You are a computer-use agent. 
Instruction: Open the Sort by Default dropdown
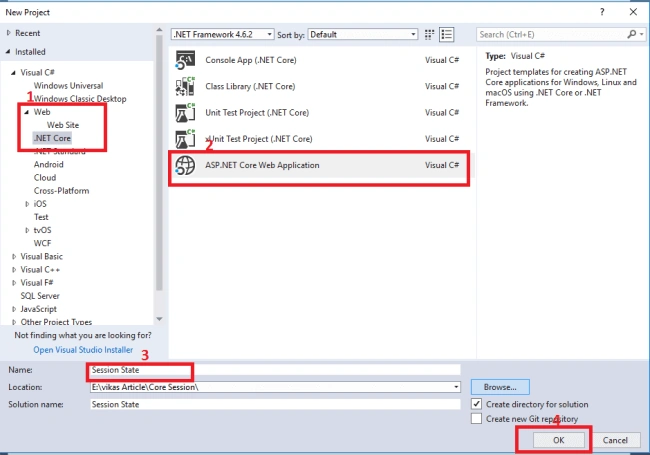tap(363, 34)
